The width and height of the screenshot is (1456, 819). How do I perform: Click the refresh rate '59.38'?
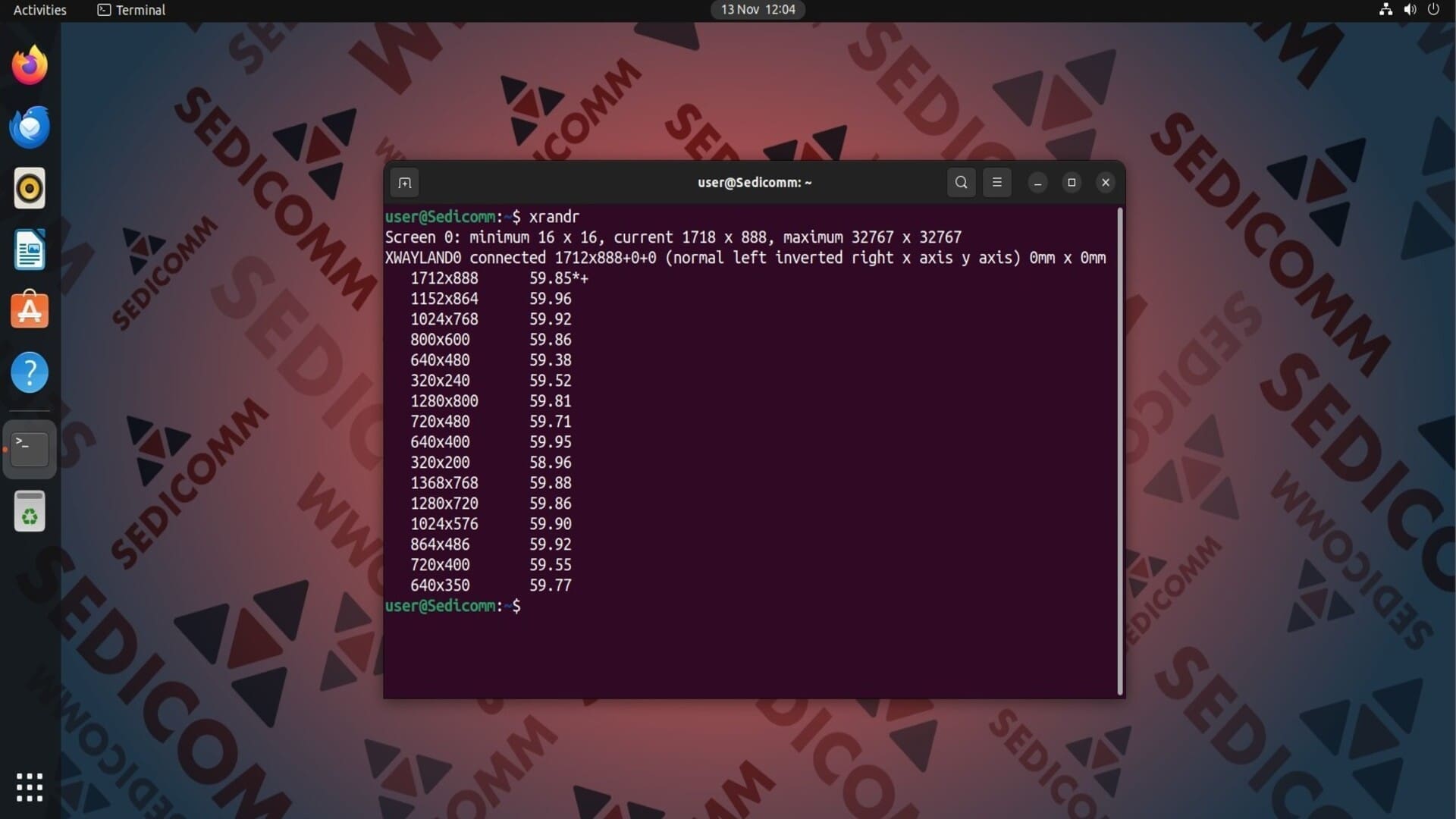551,360
